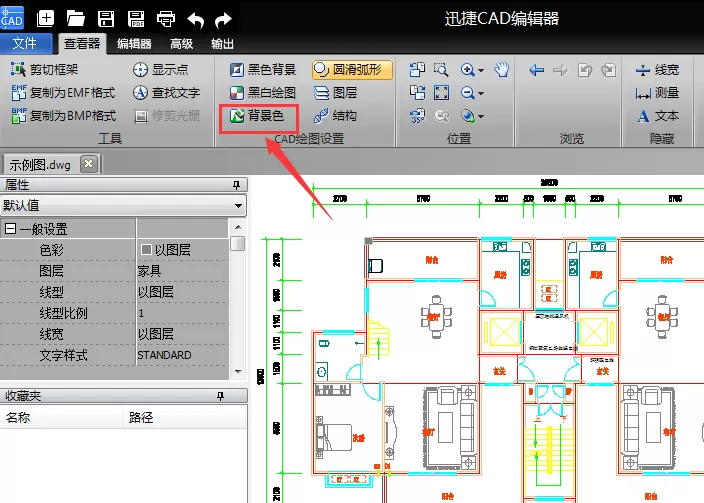The height and width of the screenshot is (503, 704).
Task: Pin the 属性 panel
Action: coord(237,185)
